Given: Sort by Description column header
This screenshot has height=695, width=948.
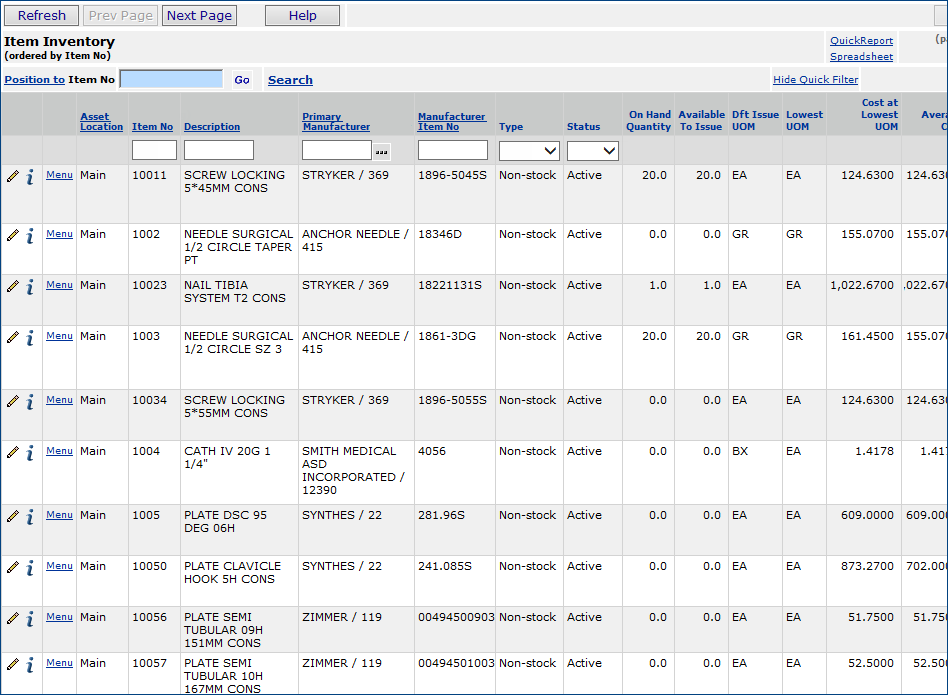Looking at the screenshot, I should [212, 127].
